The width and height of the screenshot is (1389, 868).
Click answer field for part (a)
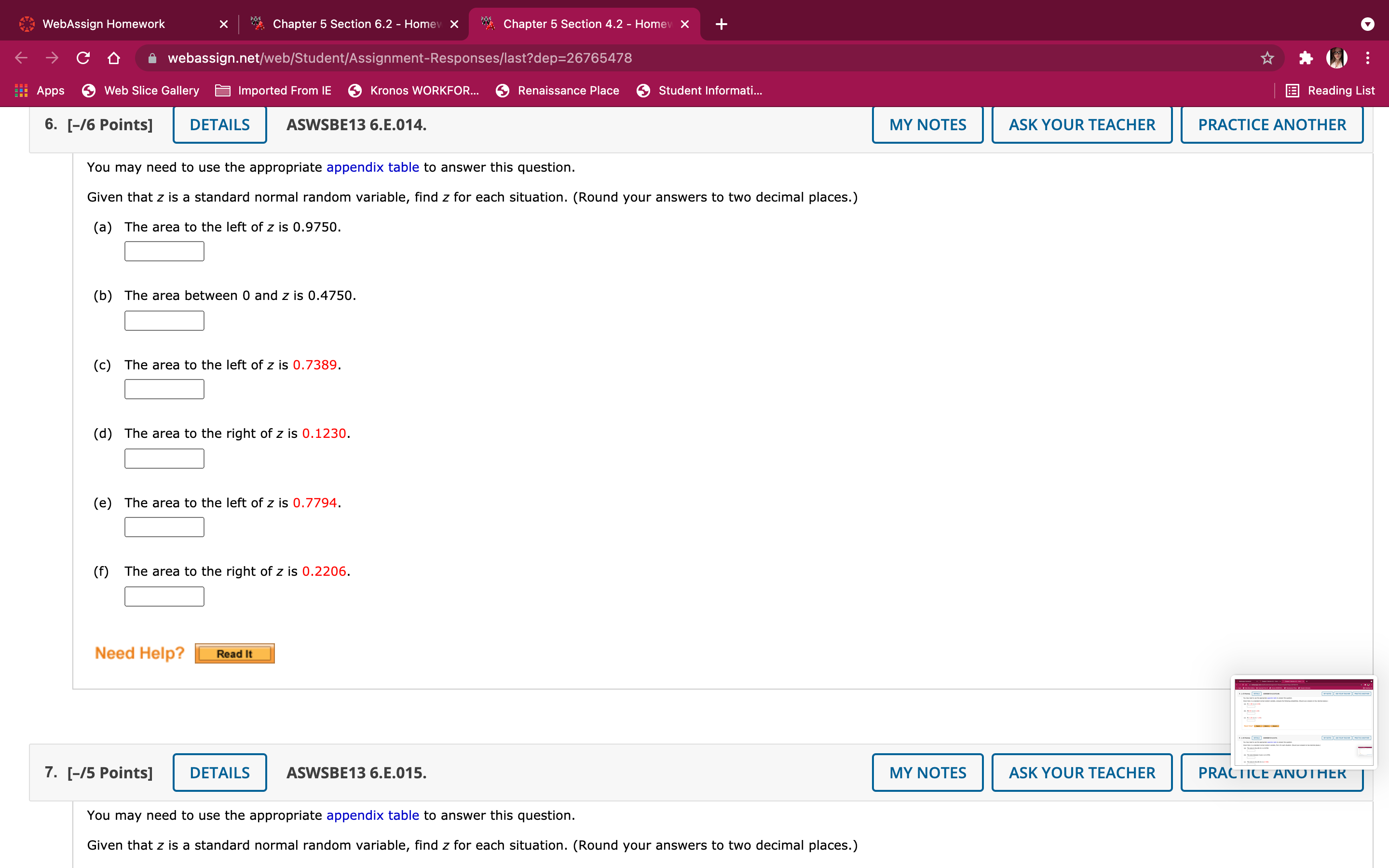pyautogui.click(x=164, y=251)
